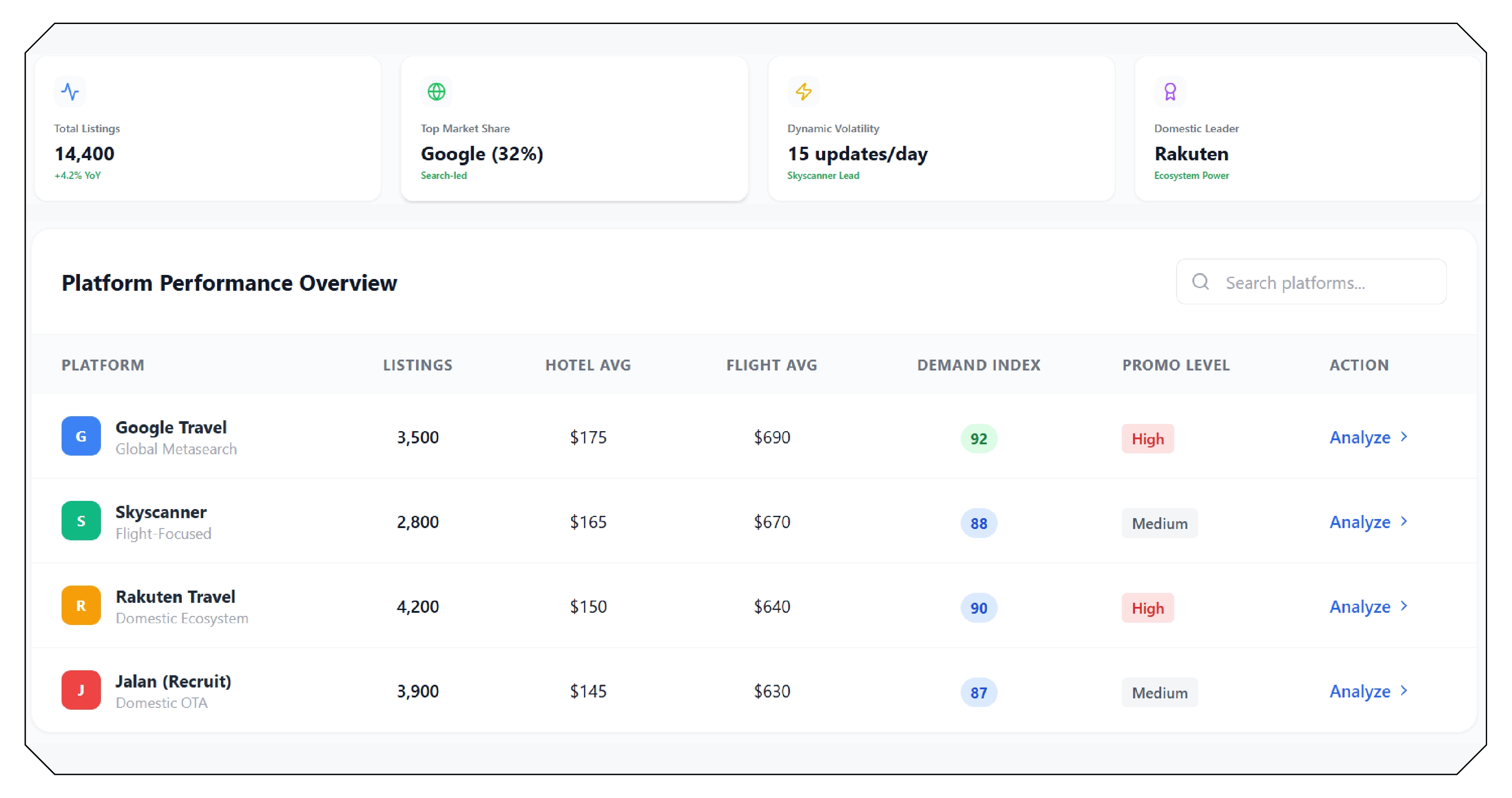Click the red J avatar for Jalan
This screenshot has width=1512, height=798.
(x=81, y=690)
